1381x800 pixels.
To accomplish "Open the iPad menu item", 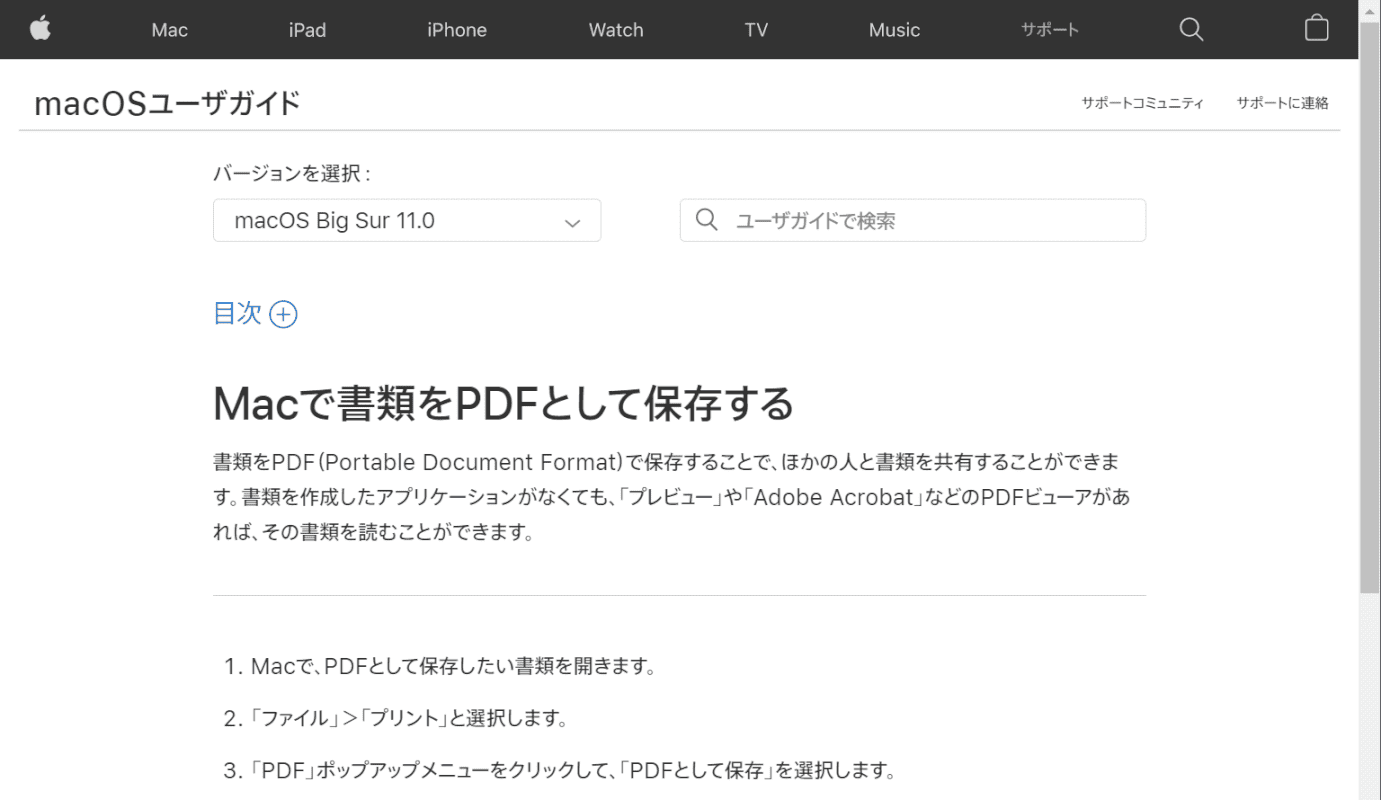I will coord(307,30).
